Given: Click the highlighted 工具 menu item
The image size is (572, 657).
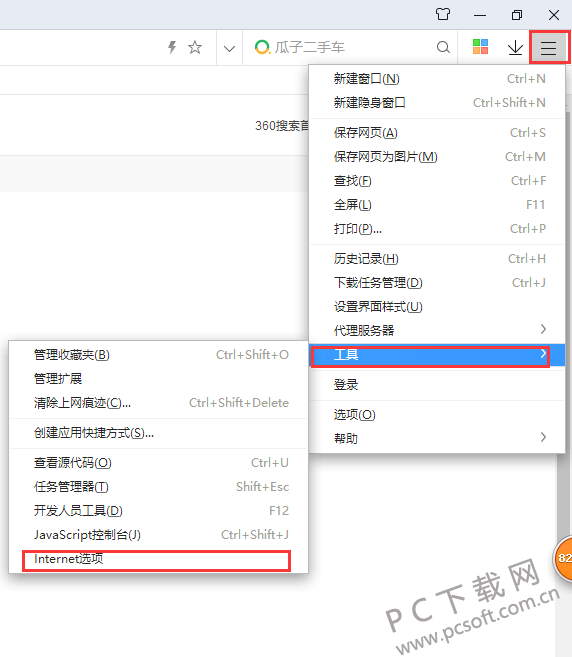Looking at the screenshot, I should pyautogui.click(x=437, y=355).
